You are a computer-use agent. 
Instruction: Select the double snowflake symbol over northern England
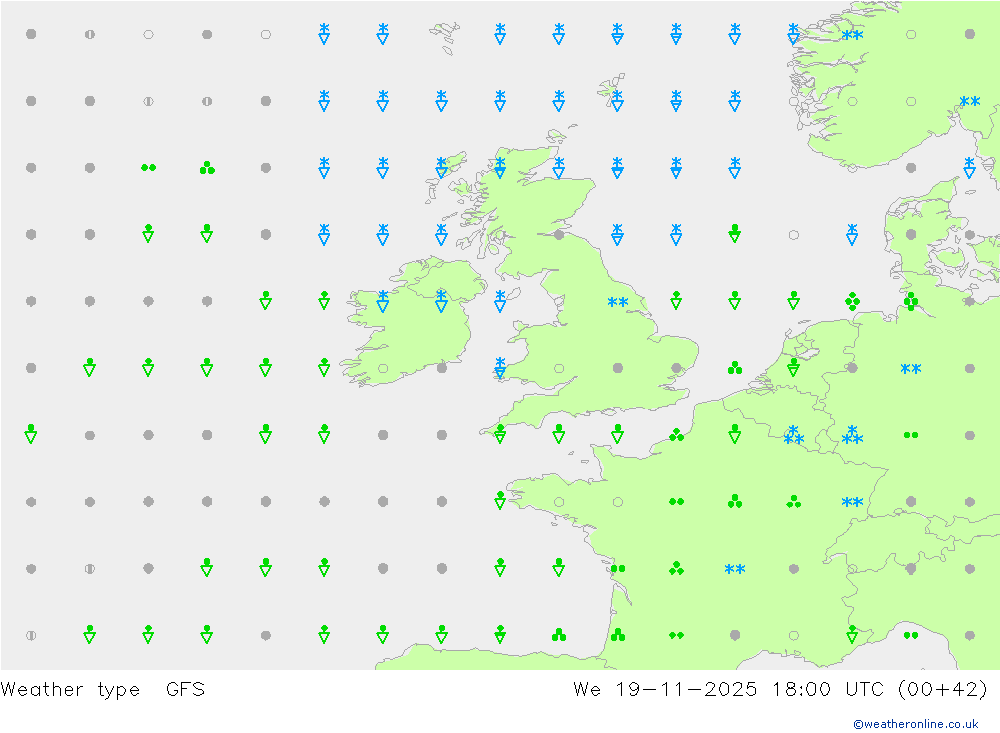coord(617,302)
